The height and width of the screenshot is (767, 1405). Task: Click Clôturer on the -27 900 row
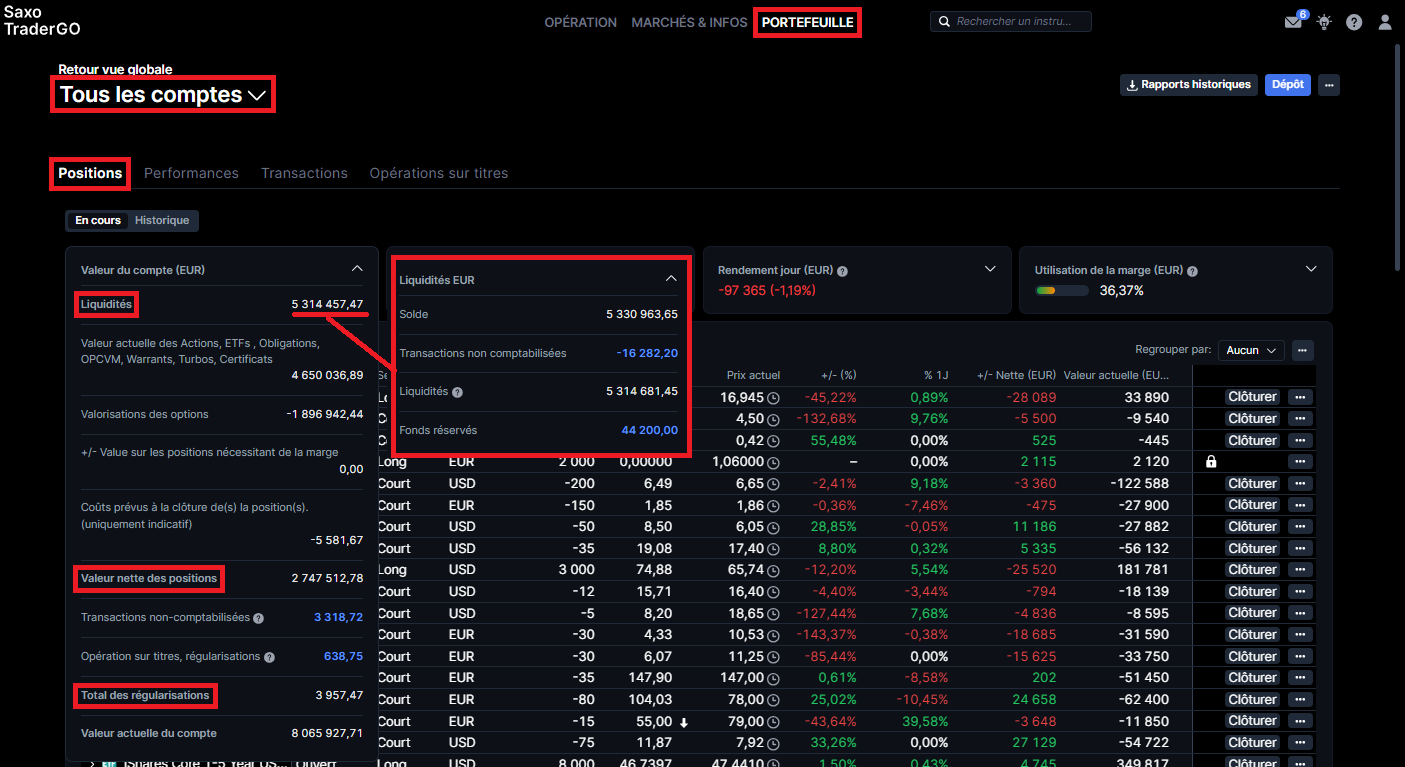(x=1252, y=505)
